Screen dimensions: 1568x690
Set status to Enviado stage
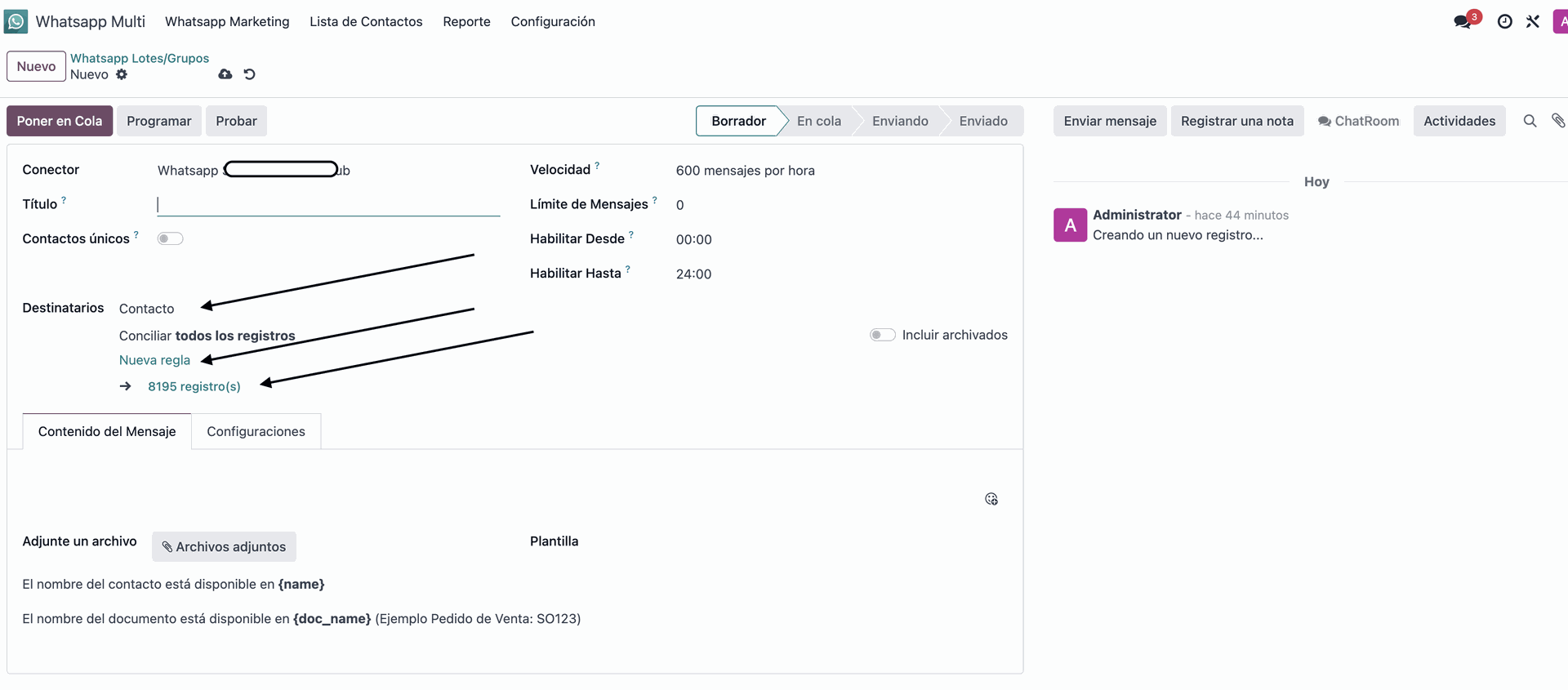click(983, 121)
